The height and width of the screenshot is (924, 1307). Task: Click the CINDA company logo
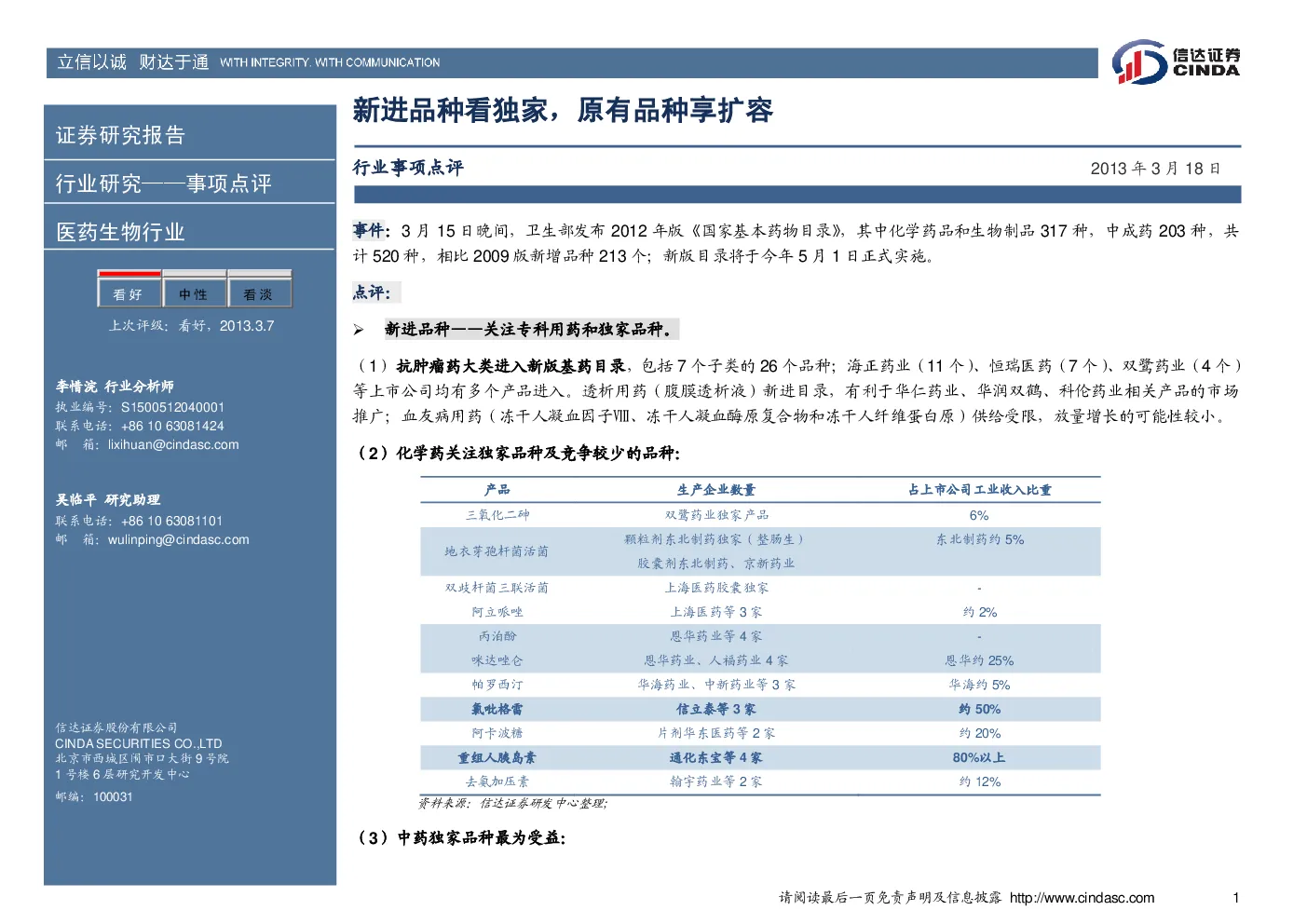1176,61
